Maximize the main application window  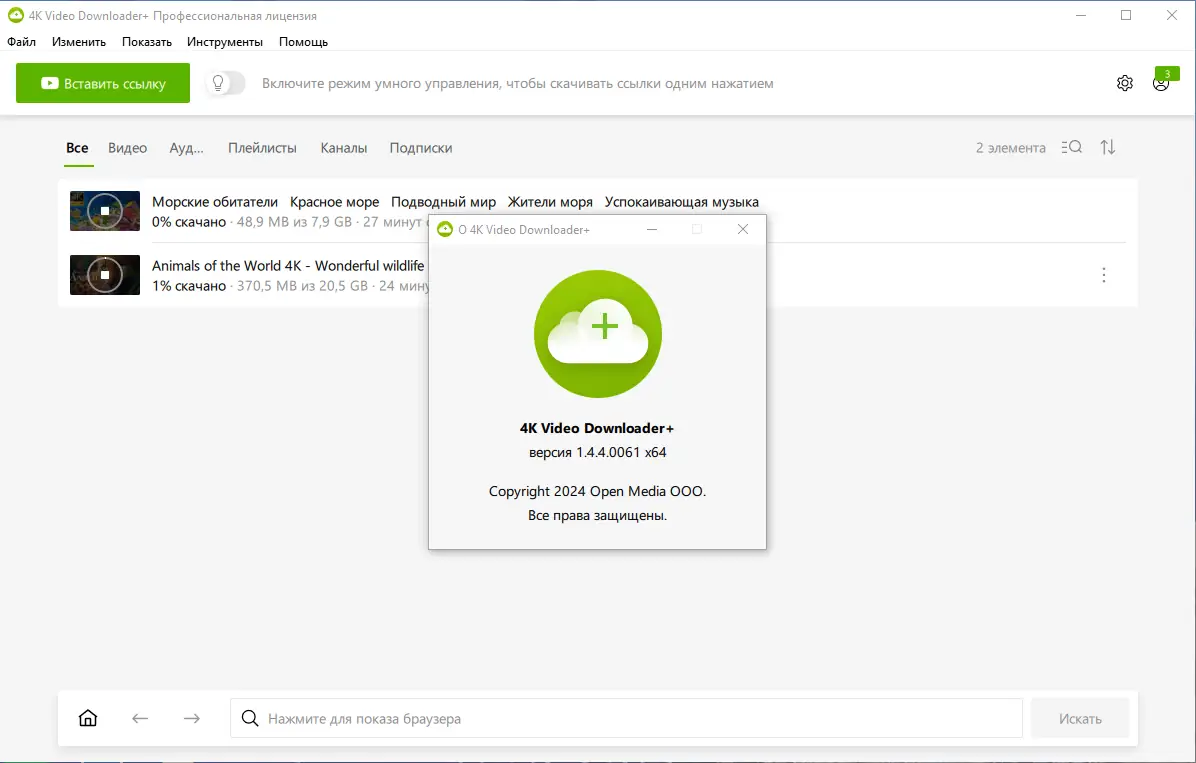tap(1126, 15)
